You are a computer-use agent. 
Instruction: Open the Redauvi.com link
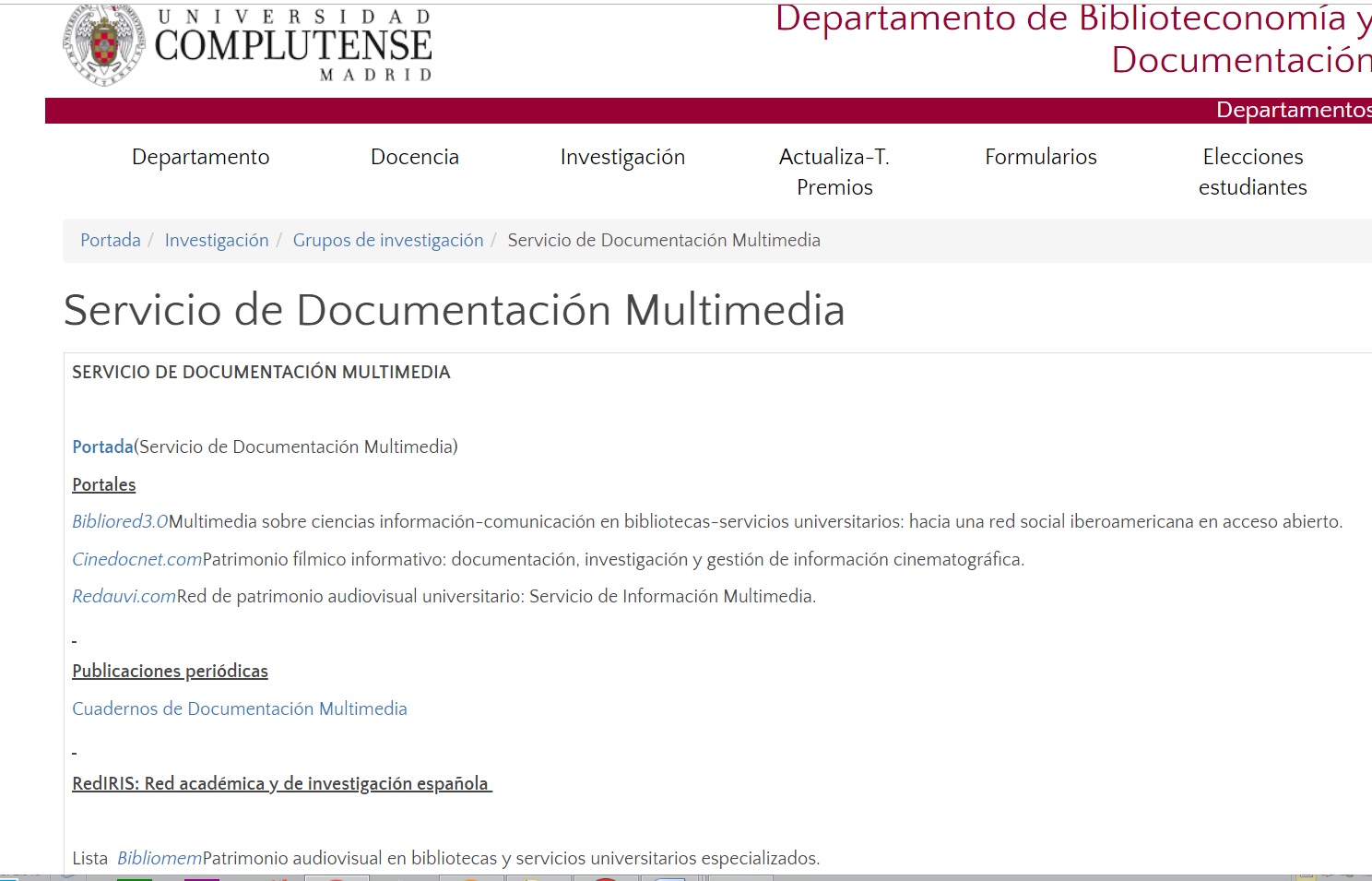coord(124,596)
